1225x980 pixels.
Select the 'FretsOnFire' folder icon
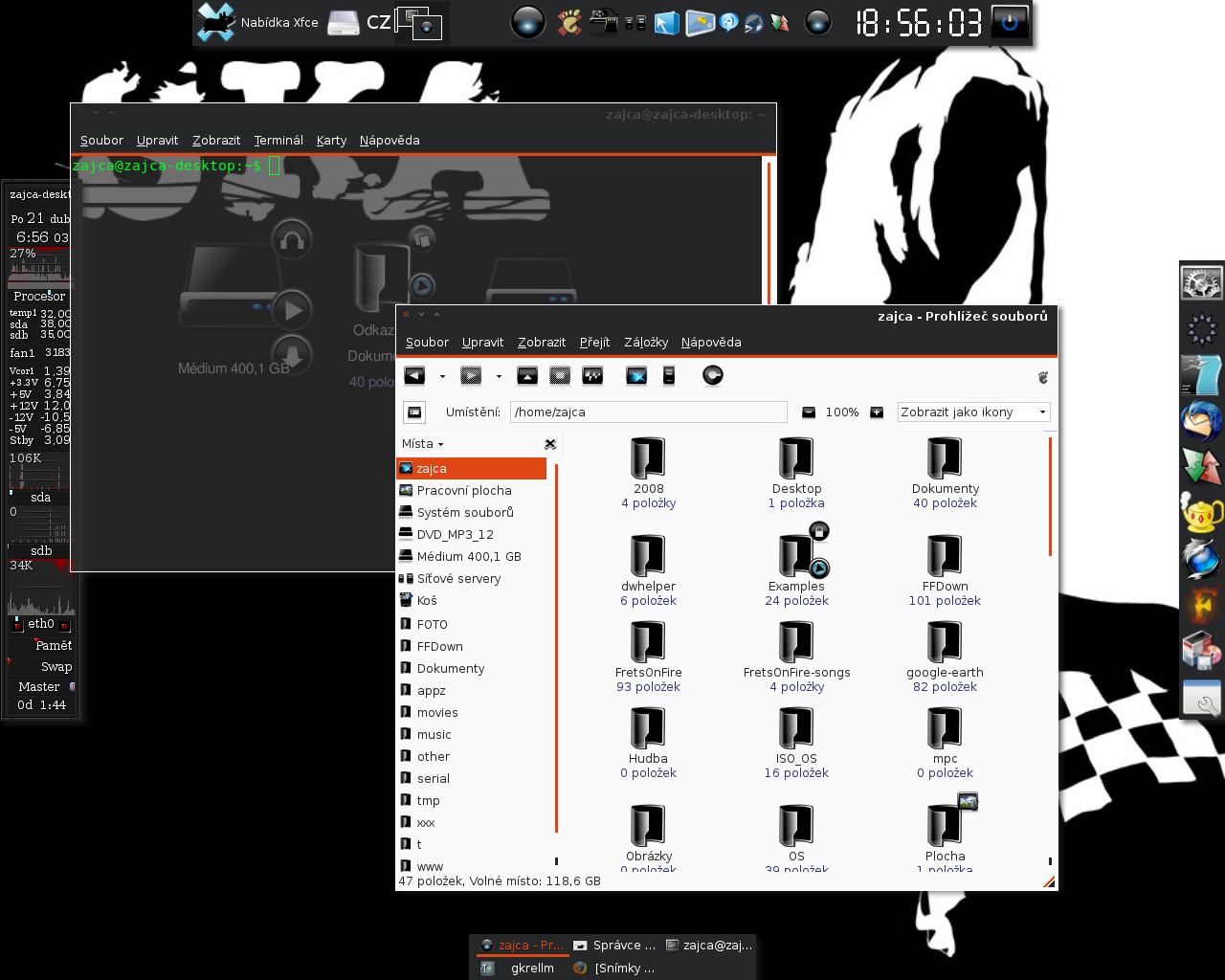[648, 642]
